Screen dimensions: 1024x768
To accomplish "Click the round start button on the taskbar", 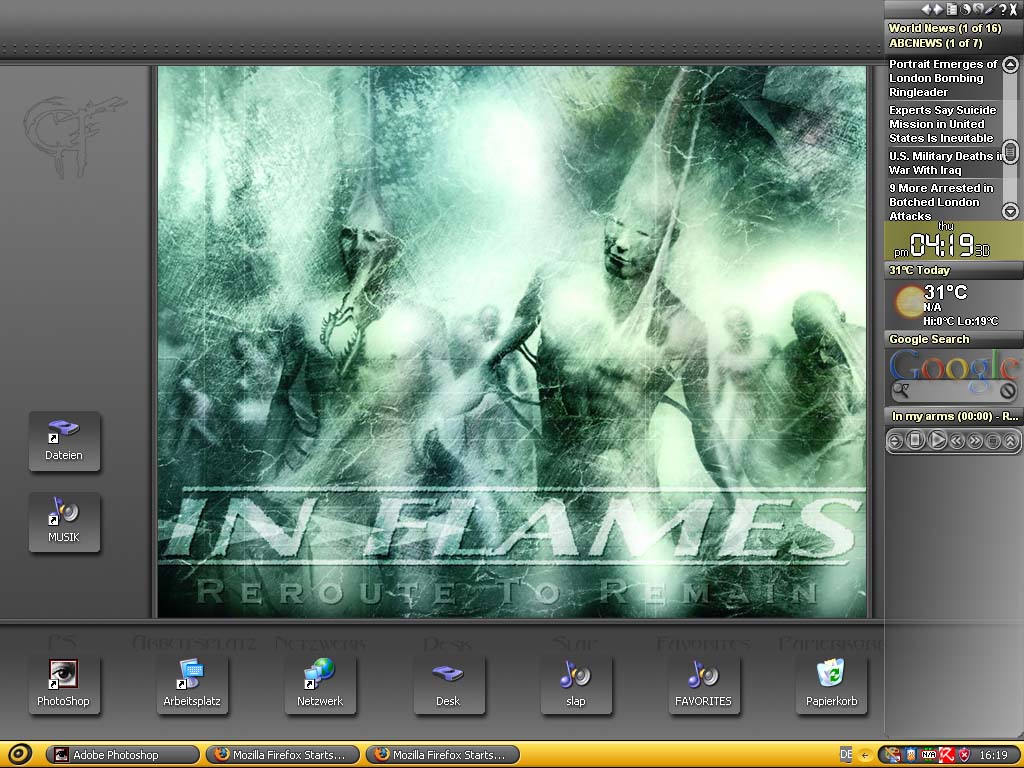I will (x=18, y=754).
